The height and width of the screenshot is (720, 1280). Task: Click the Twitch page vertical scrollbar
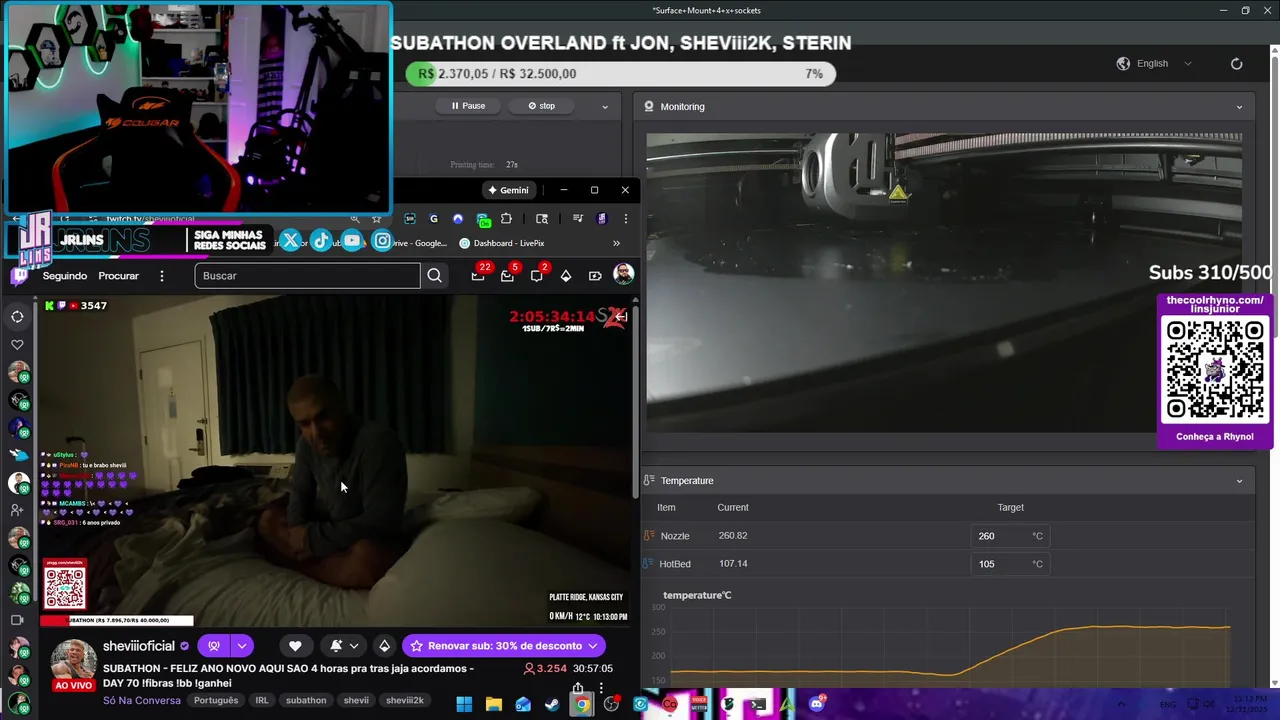635,400
